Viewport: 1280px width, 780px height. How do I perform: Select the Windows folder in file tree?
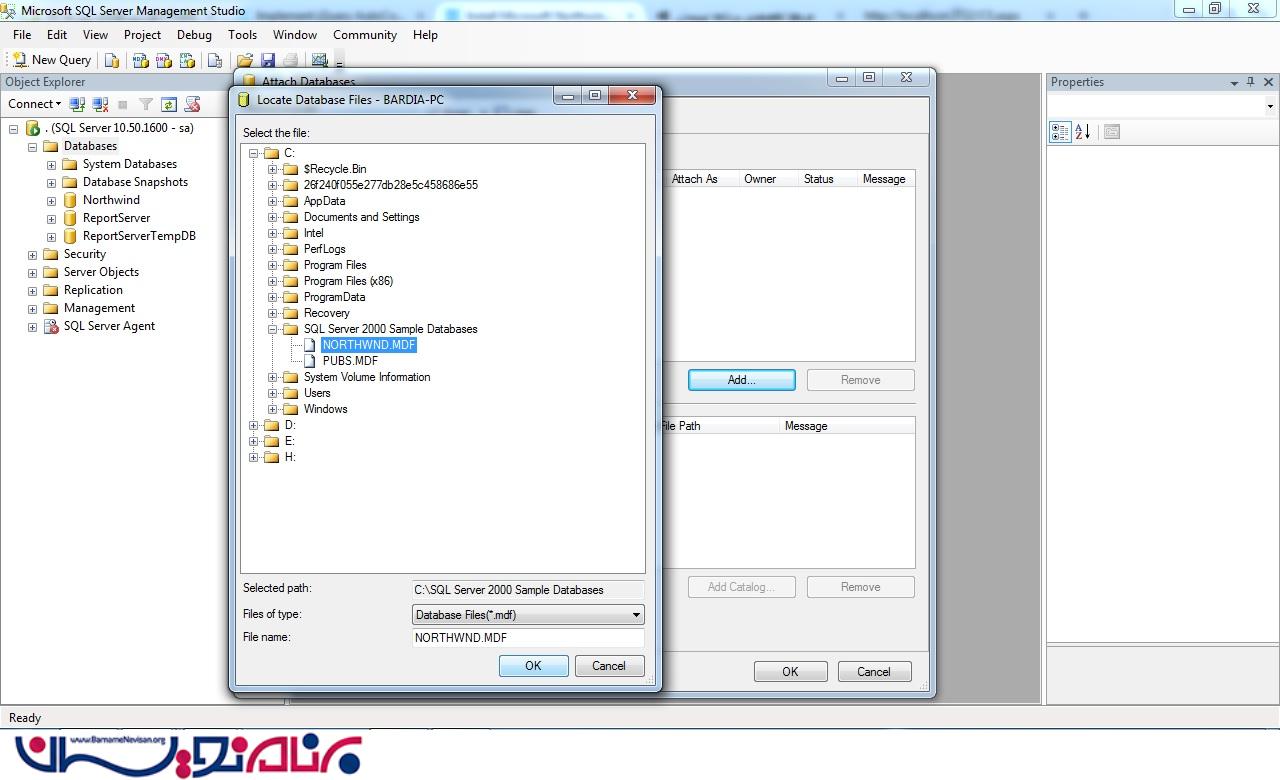coord(325,409)
